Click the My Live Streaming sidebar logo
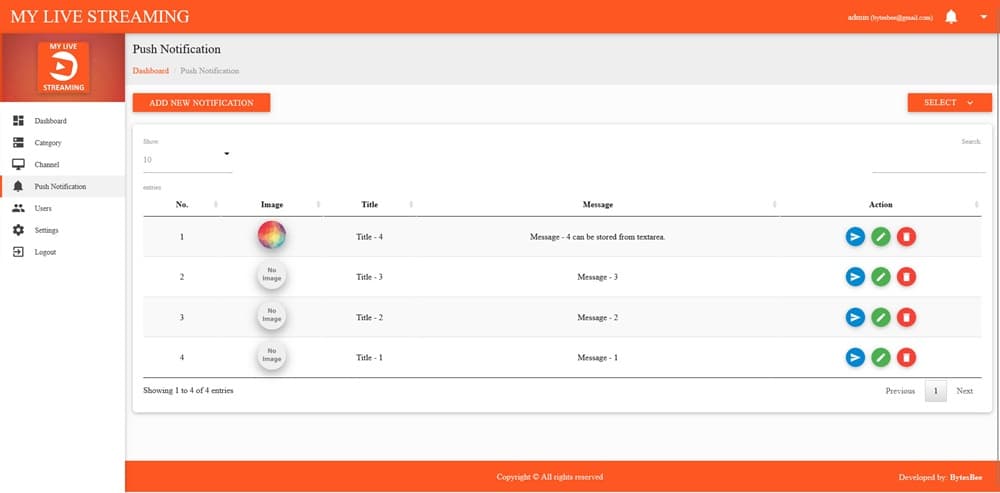The height and width of the screenshot is (493, 1000). tap(63, 67)
